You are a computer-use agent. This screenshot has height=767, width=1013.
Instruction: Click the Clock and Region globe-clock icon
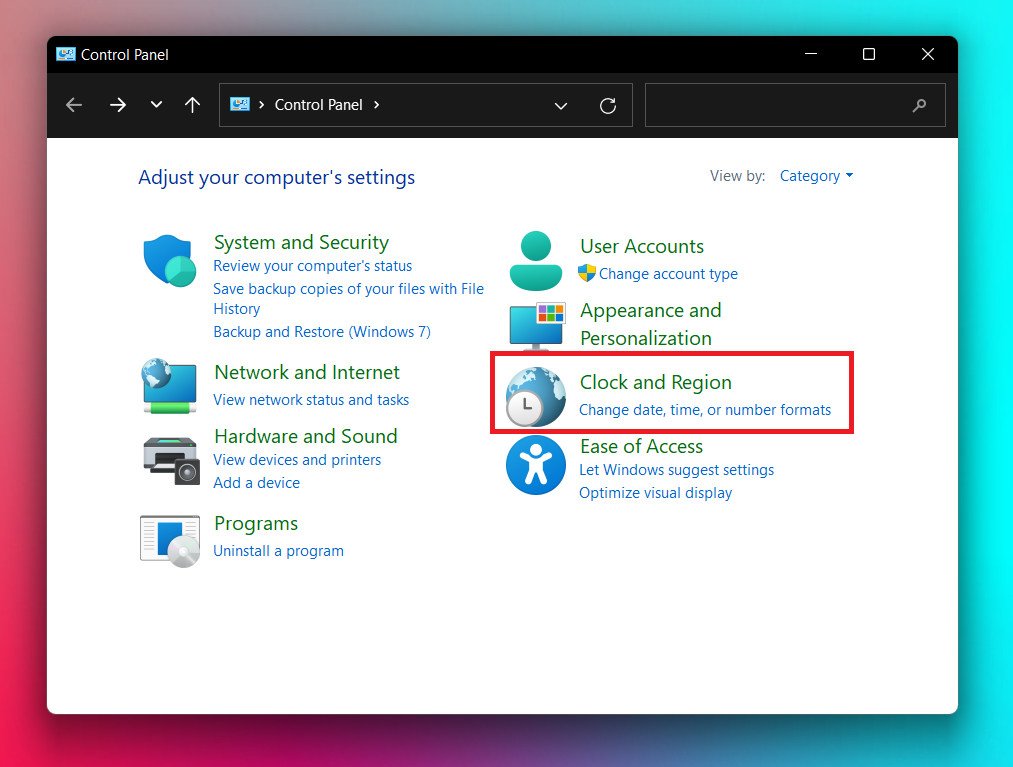coord(536,397)
